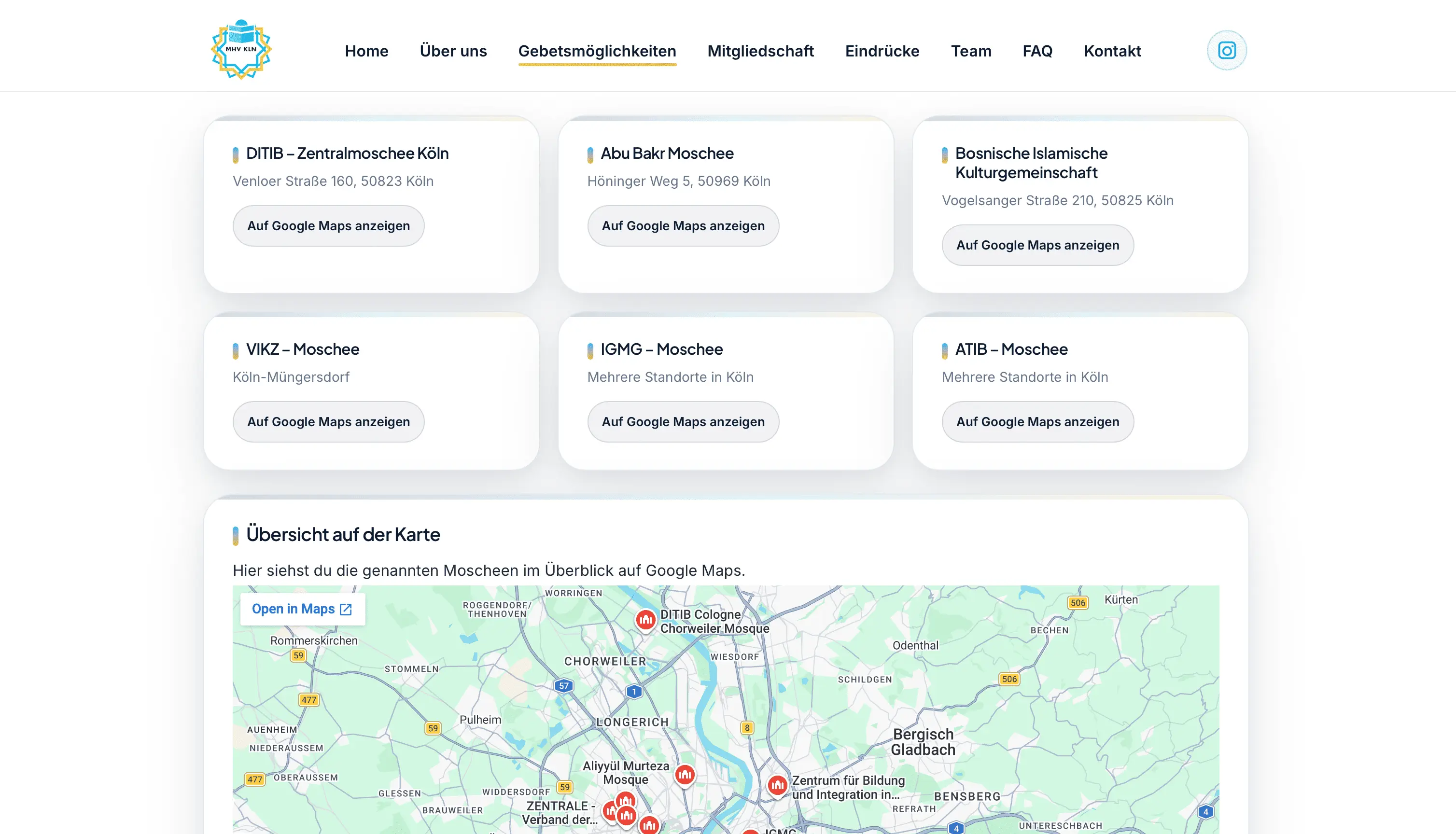Select the Gebetsmöglichkeiten nav item
Screen dimensions: 1456x834
click(x=597, y=51)
